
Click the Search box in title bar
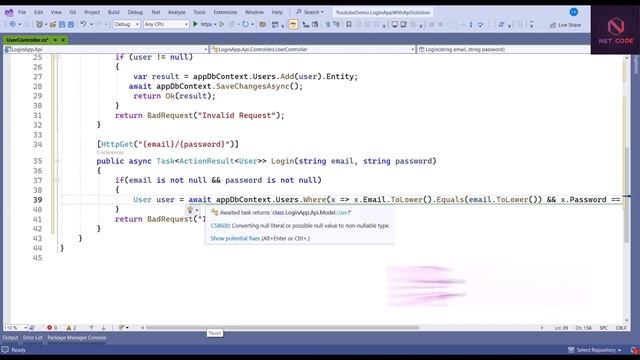pos(310,12)
